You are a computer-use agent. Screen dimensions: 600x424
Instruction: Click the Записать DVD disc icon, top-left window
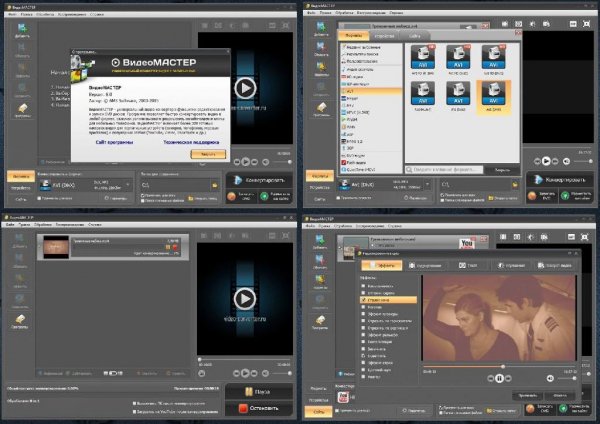point(232,196)
